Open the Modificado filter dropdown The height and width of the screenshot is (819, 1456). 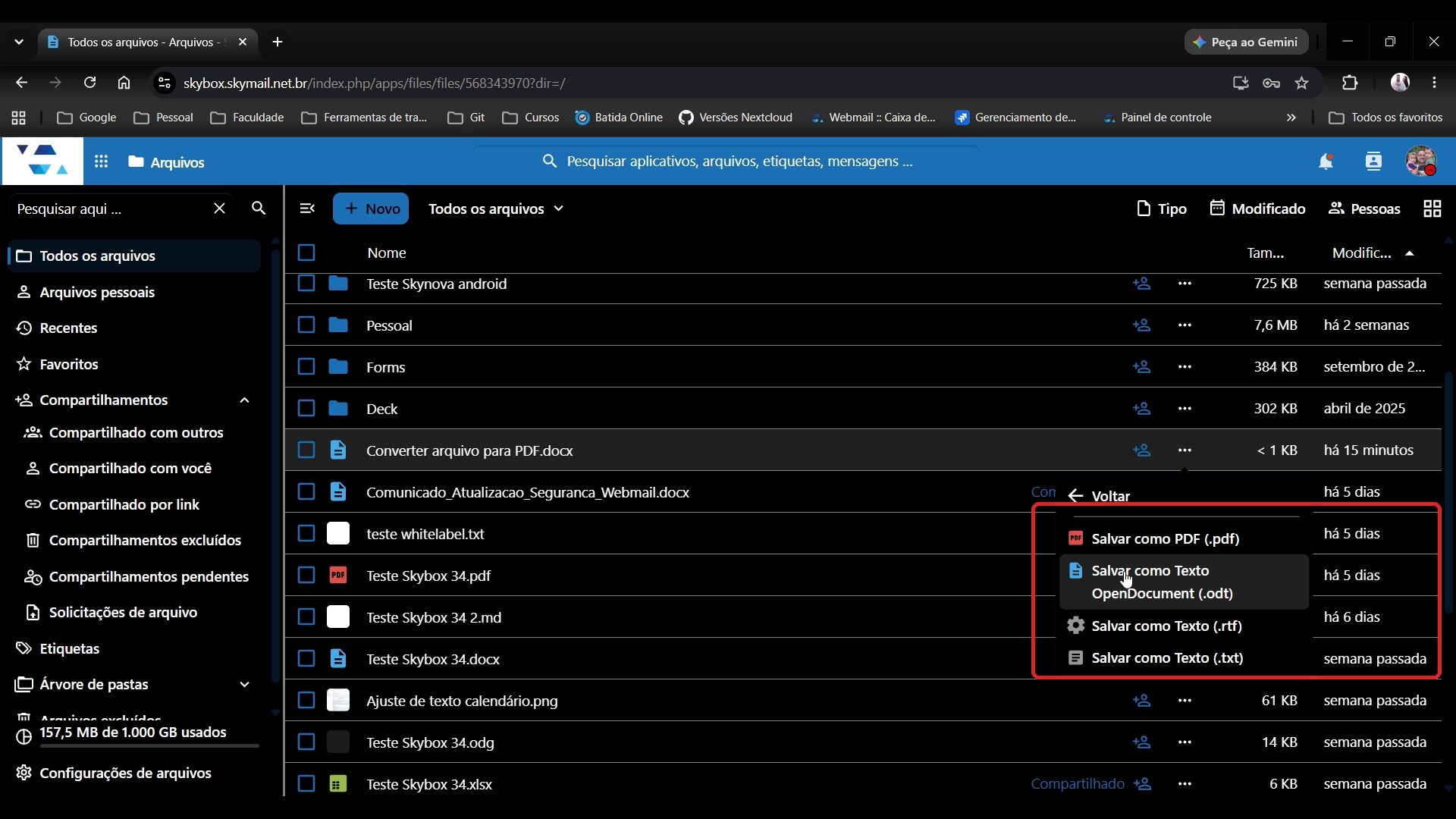[1257, 209]
